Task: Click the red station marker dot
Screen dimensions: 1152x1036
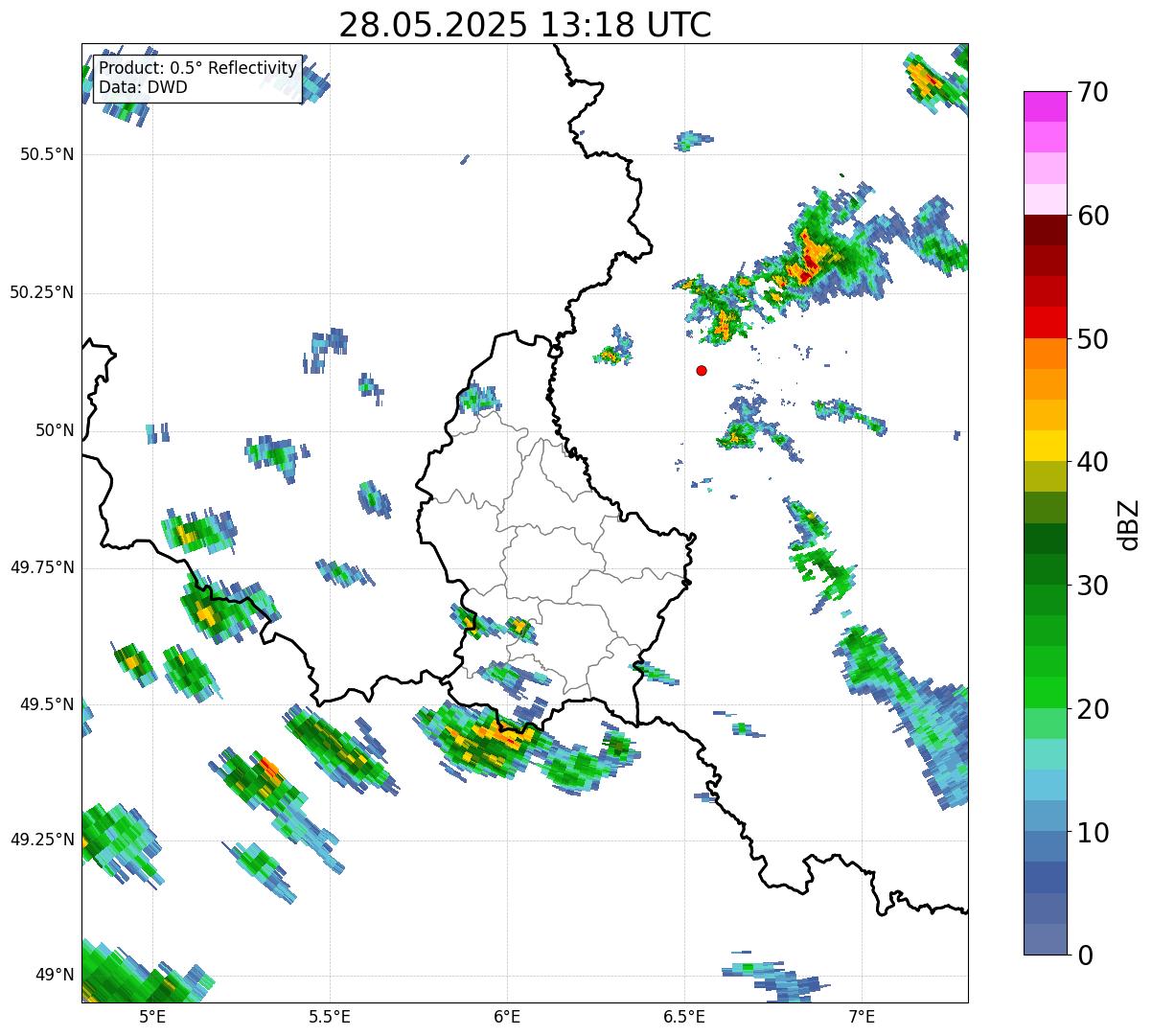Action: pos(702,370)
